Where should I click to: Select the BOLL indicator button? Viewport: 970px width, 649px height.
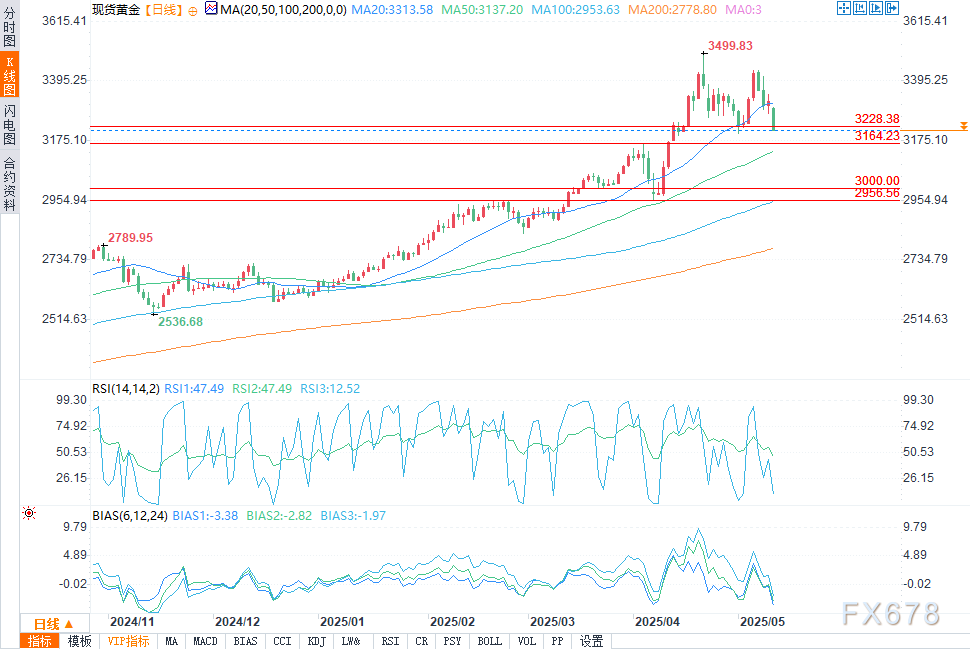click(489, 641)
